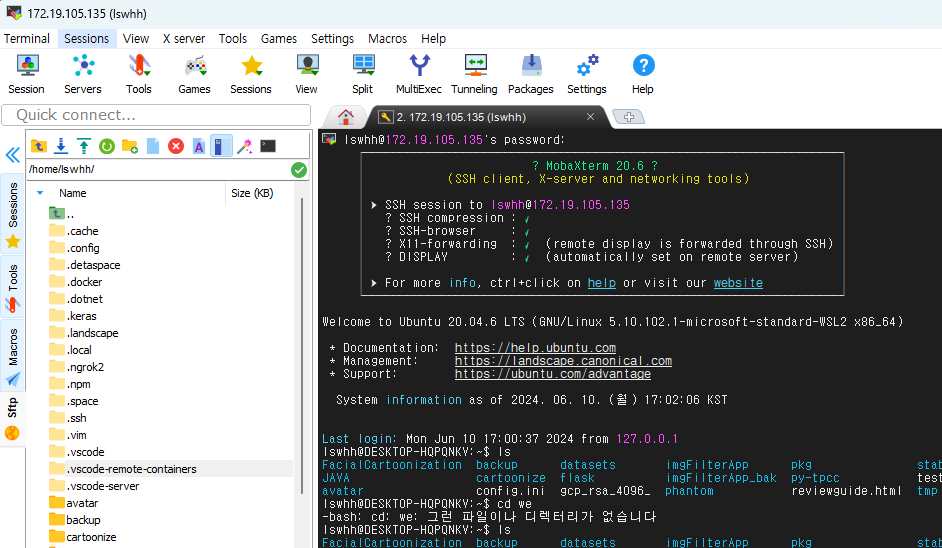The height and width of the screenshot is (548, 942).
Task: Open the Settings menu
Action: 332,38
